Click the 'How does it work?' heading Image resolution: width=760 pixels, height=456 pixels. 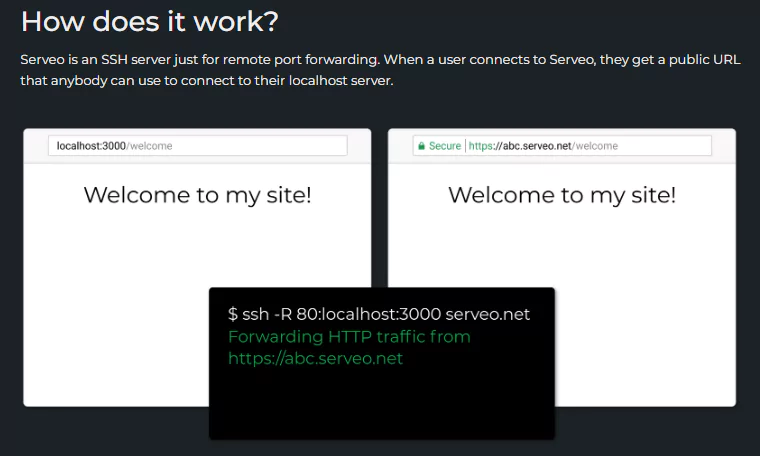pos(150,22)
